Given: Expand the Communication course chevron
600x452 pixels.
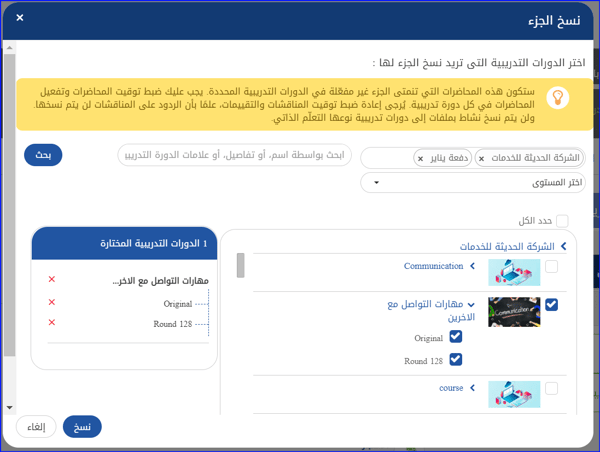Looking at the screenshot, I should coord(473,266).
